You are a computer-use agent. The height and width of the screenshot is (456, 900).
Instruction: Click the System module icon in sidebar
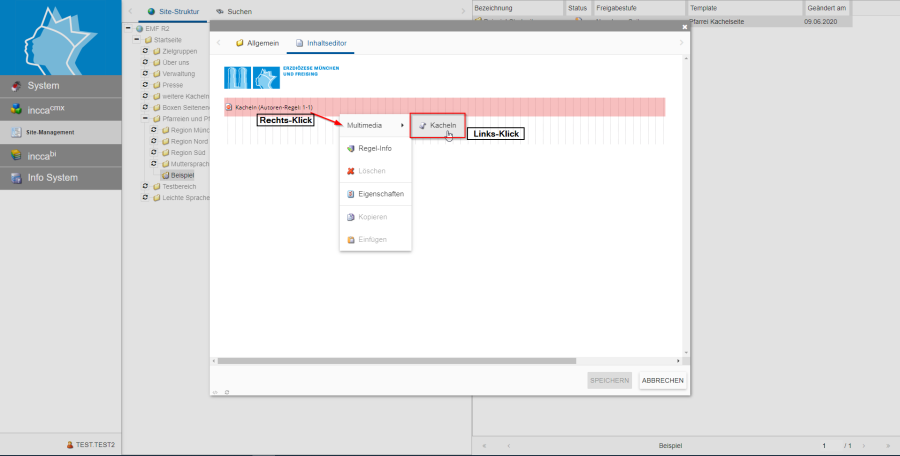[x=15, y=85]
